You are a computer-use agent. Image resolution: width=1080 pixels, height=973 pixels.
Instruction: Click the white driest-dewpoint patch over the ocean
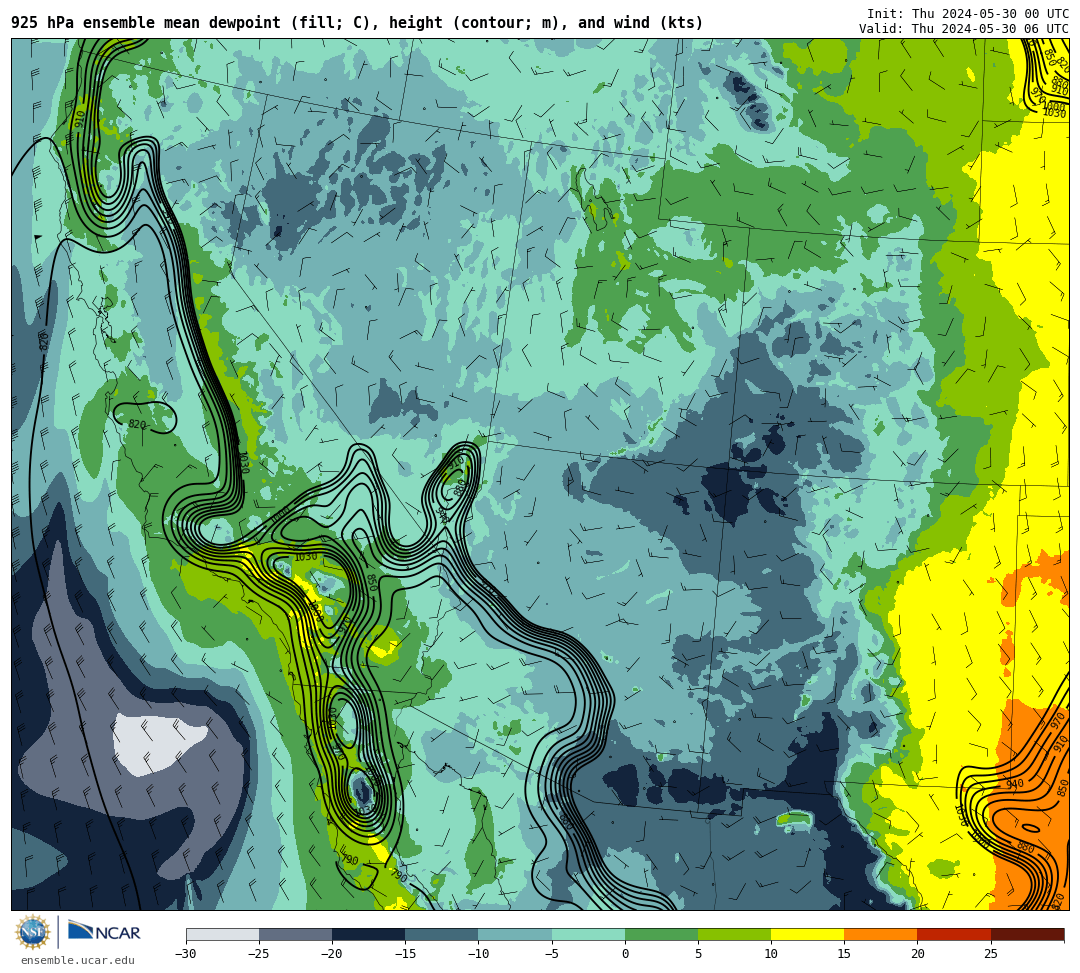[156, 744]
